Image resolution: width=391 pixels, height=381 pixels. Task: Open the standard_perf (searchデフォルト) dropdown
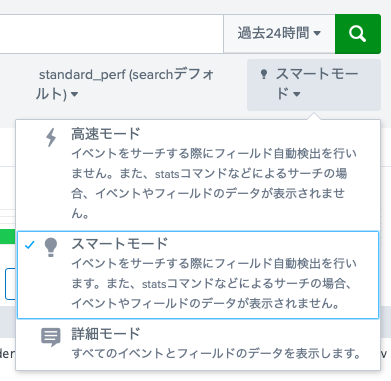[x=125, y=84]
